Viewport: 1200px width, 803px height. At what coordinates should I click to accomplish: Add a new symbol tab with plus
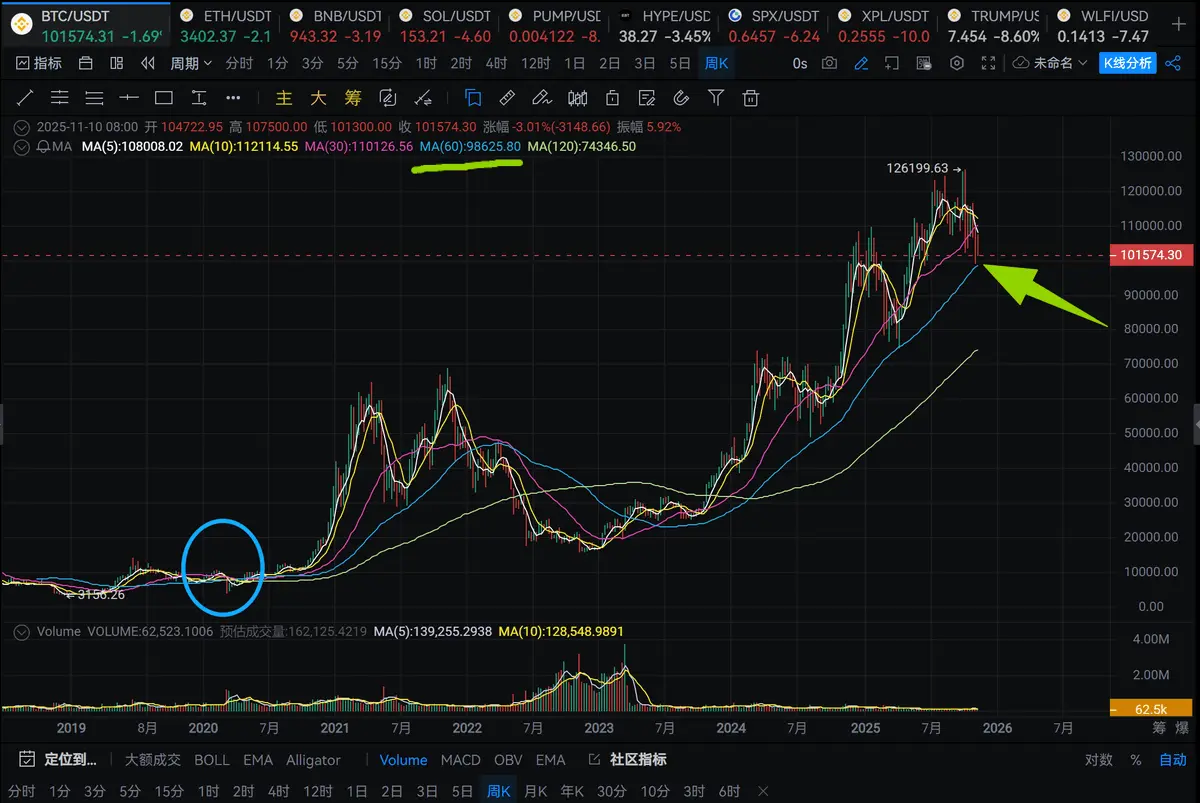point(1178,24)
